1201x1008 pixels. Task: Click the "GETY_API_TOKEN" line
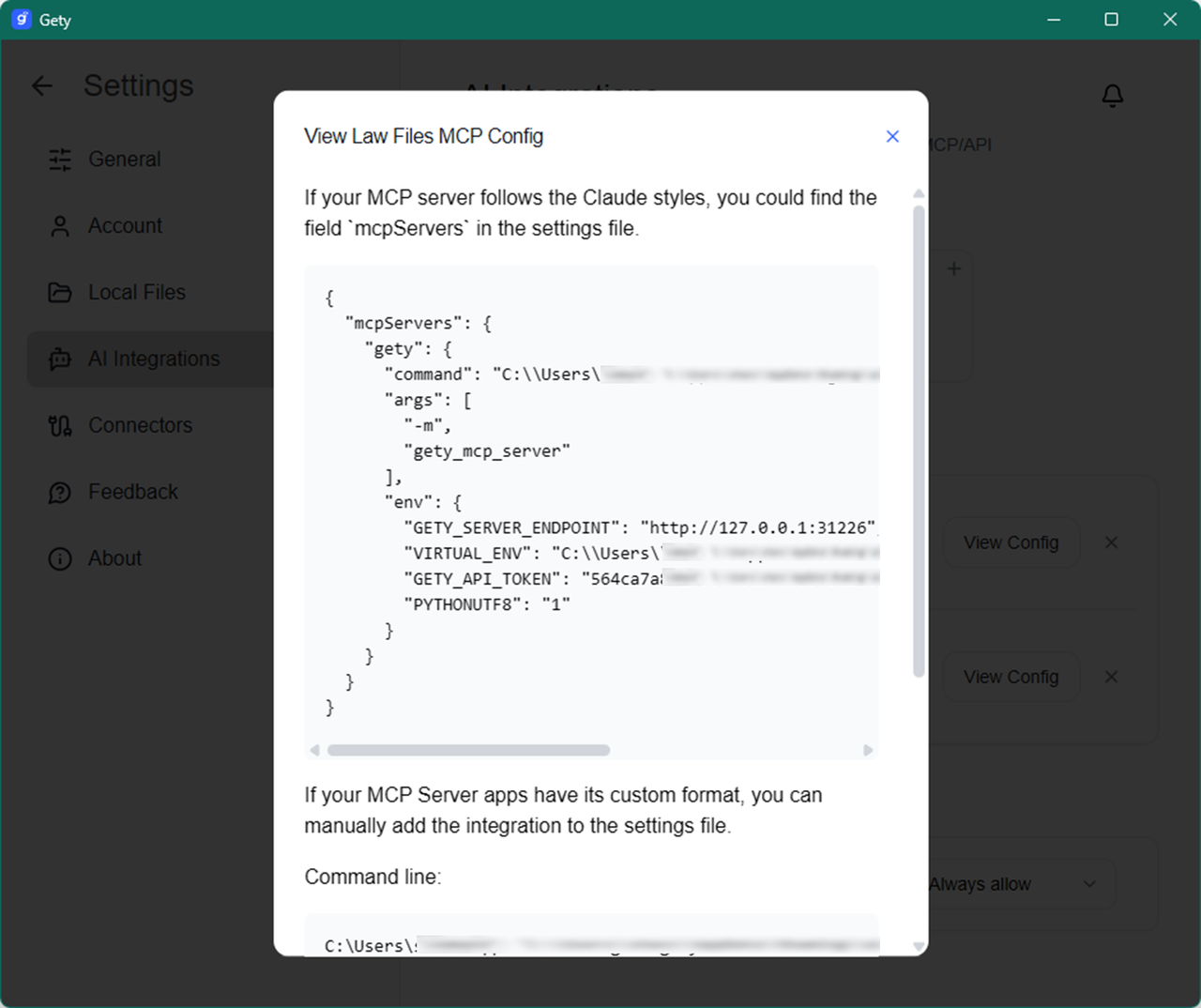click(x=642, y=580)
